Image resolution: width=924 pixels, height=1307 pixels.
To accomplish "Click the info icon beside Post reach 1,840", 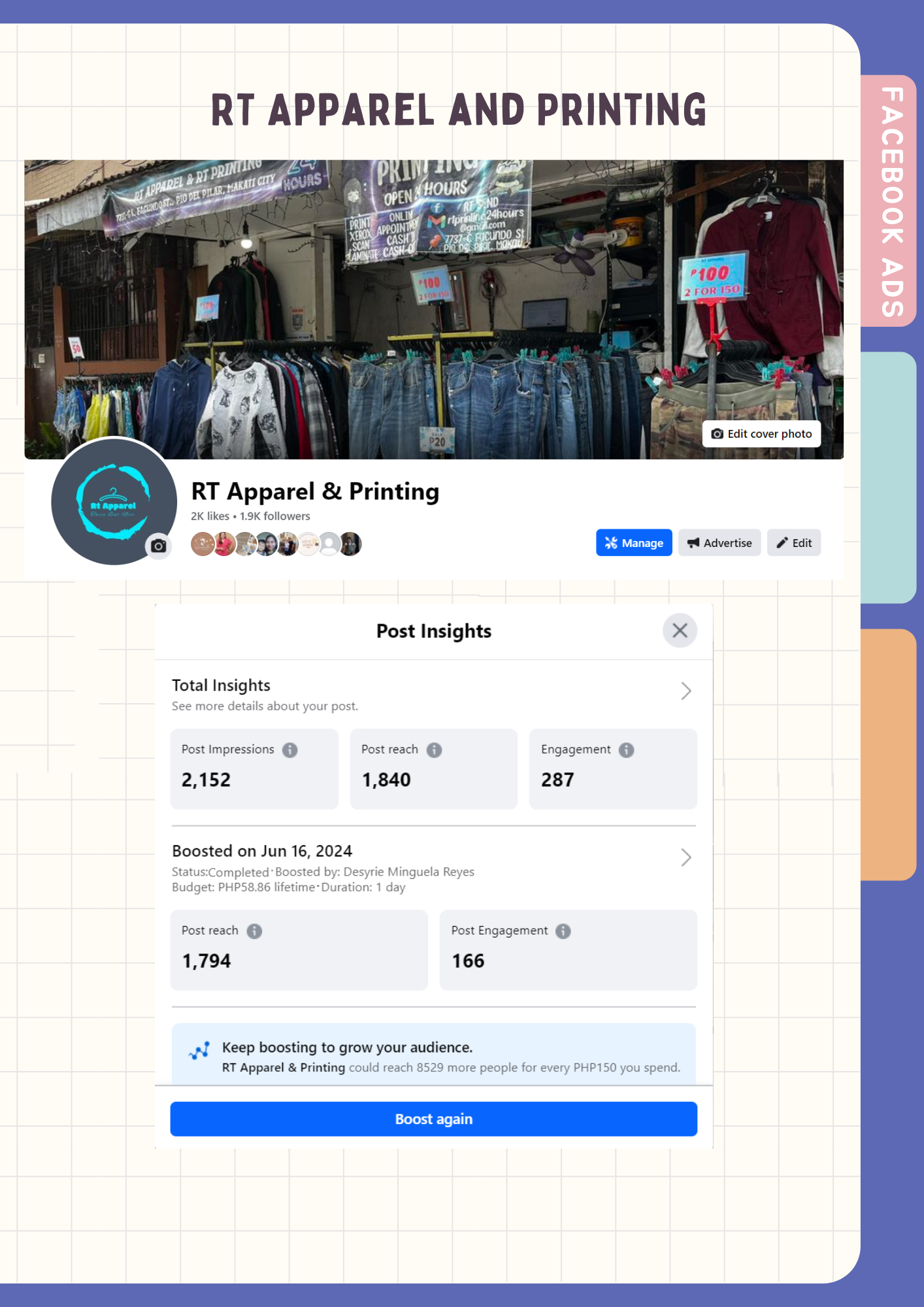I will pos(435,750).
